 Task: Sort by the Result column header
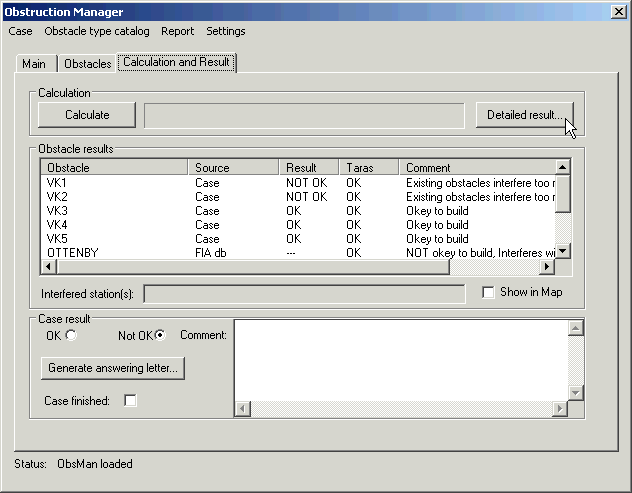coord(309,167)
